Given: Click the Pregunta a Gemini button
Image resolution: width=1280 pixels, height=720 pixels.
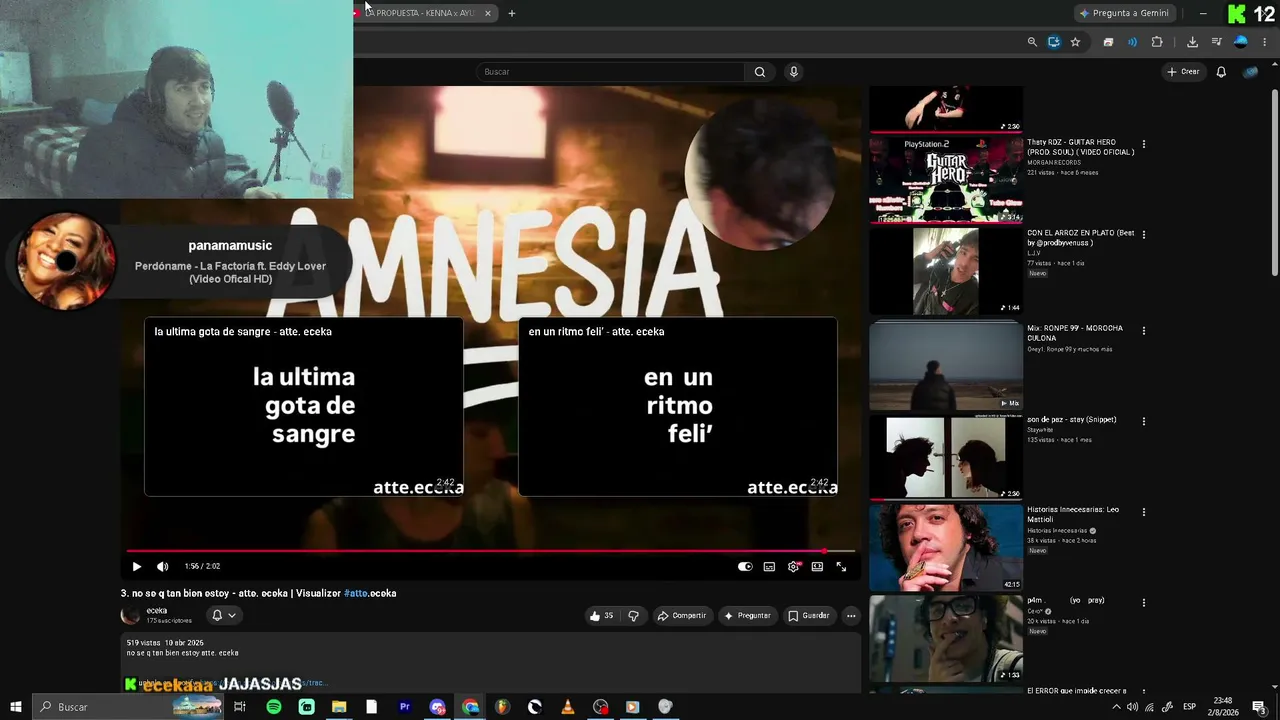Looking at the screenshot, I should point(1125,13).
